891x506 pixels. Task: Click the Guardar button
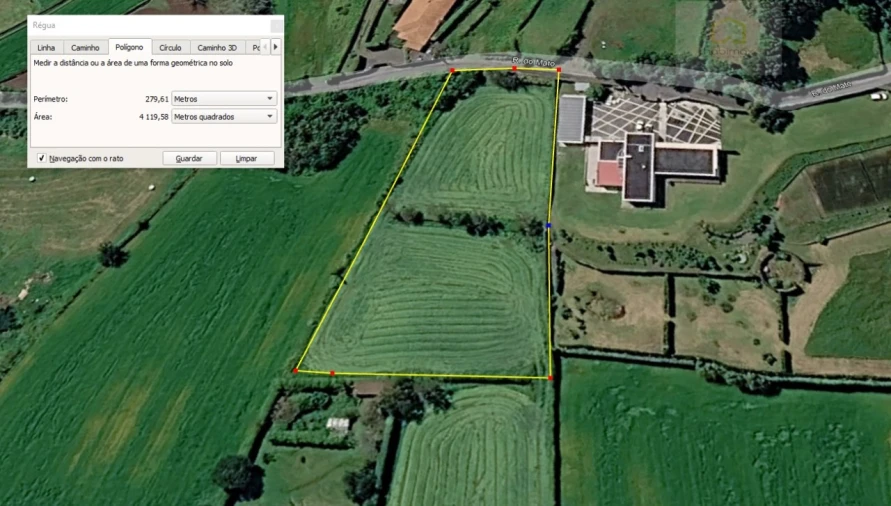pos(189,159)
